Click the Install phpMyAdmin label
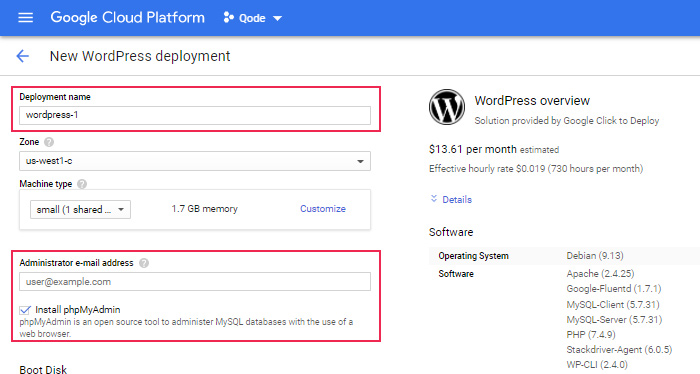 click(x=78, y=310)
